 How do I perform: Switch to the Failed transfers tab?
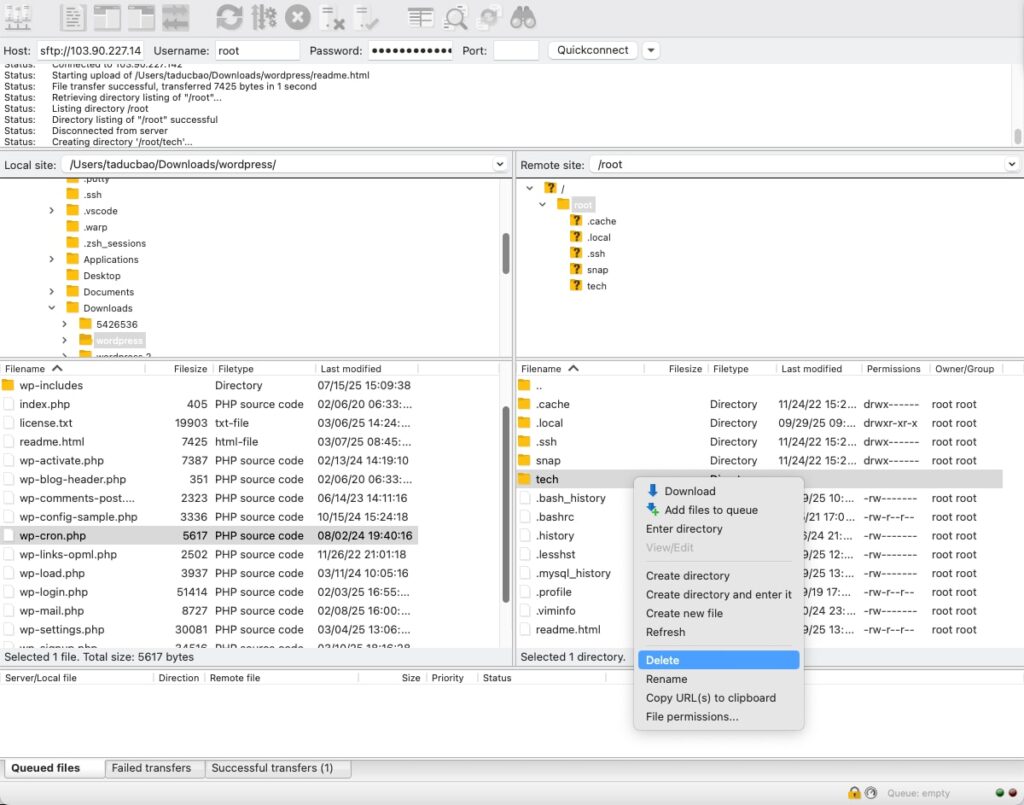point(153,768)
